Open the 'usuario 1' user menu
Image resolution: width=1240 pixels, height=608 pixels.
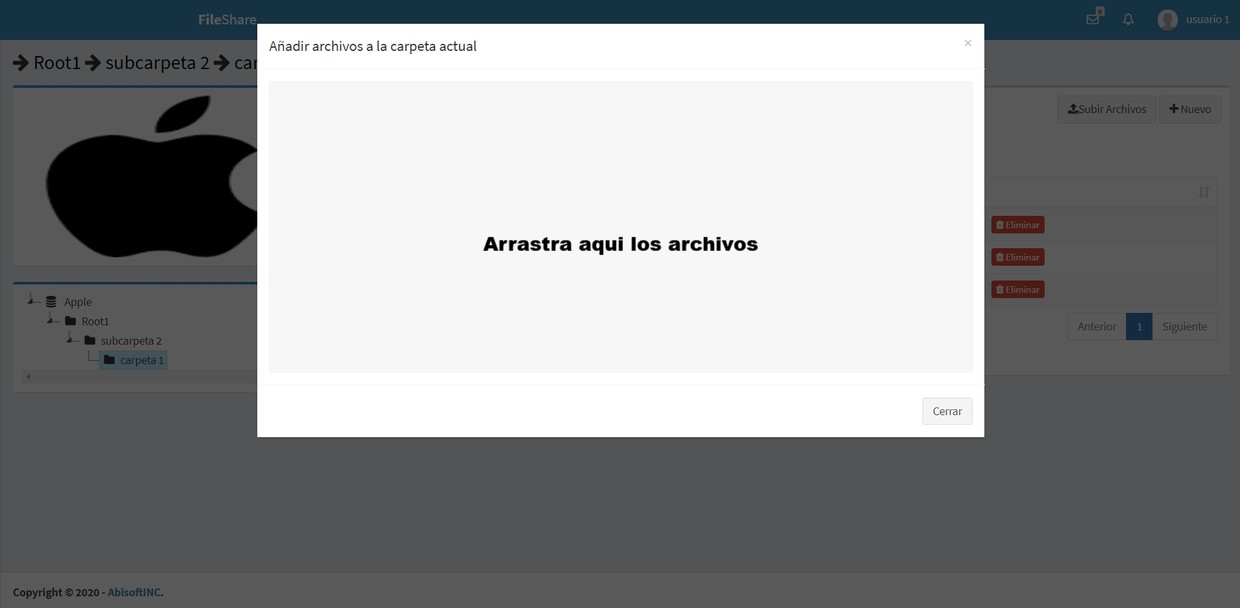coord(1208,19)
